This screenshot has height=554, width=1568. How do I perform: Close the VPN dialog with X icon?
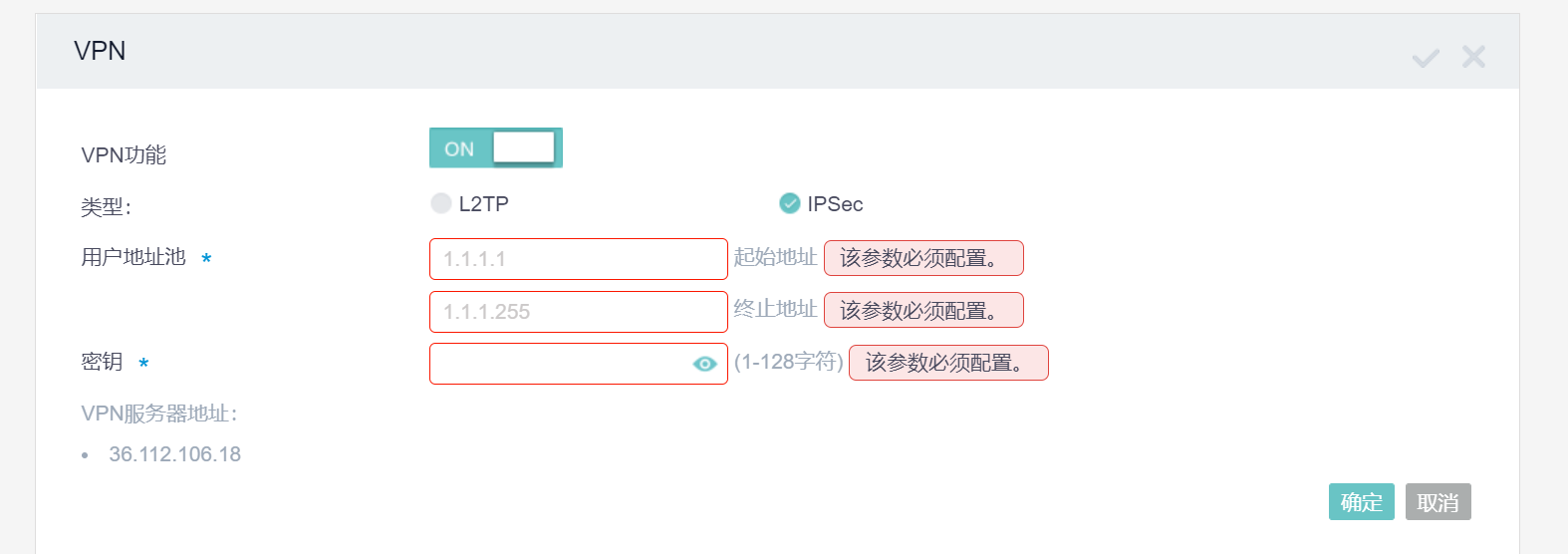(x=1473, y=57)
